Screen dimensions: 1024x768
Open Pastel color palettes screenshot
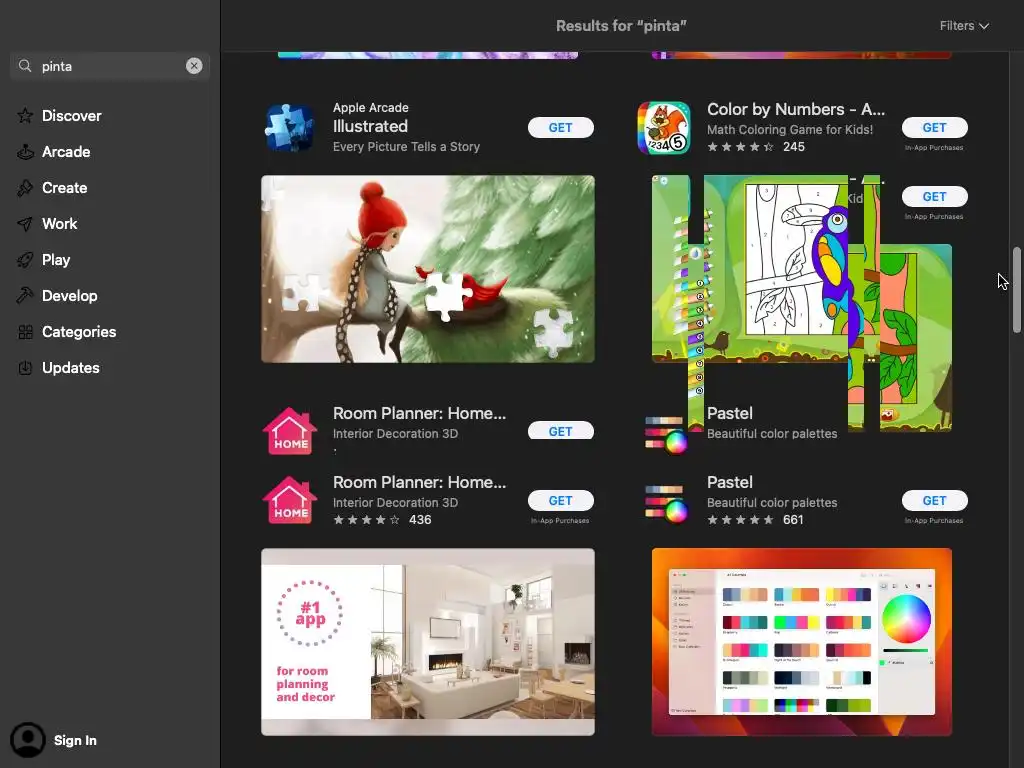coord(801,642)
